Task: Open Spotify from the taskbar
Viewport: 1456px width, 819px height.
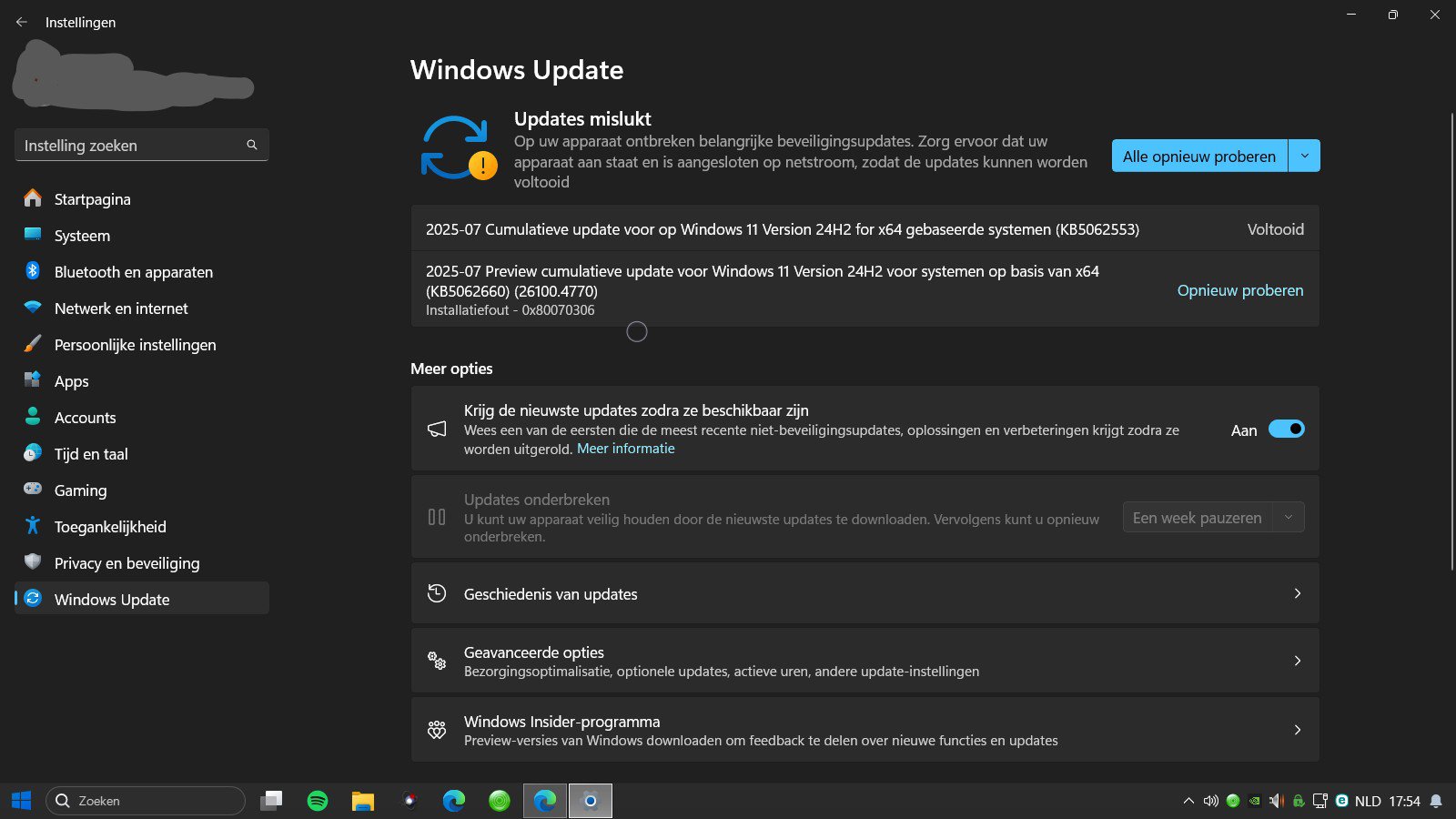Action: (318, 801)
